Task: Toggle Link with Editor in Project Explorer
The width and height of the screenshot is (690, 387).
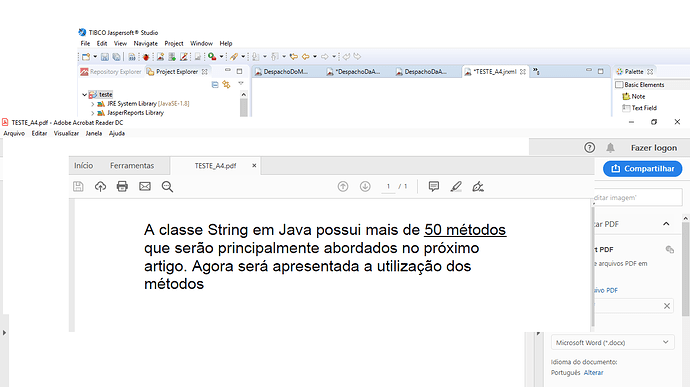Action: pos(226,84)
